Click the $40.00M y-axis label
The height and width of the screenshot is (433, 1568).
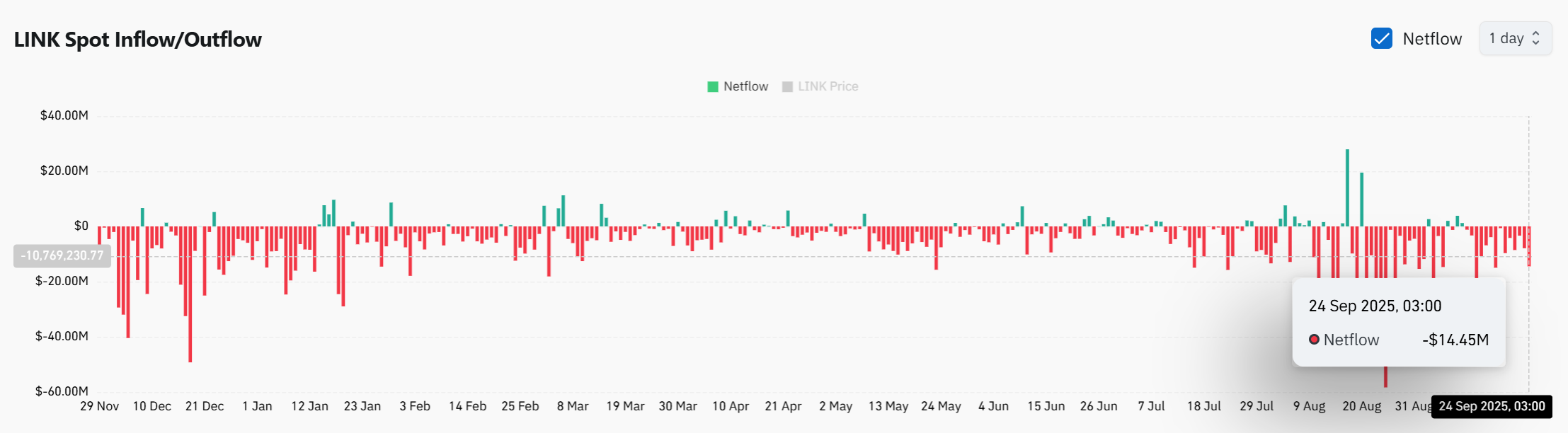coord(64,115)
